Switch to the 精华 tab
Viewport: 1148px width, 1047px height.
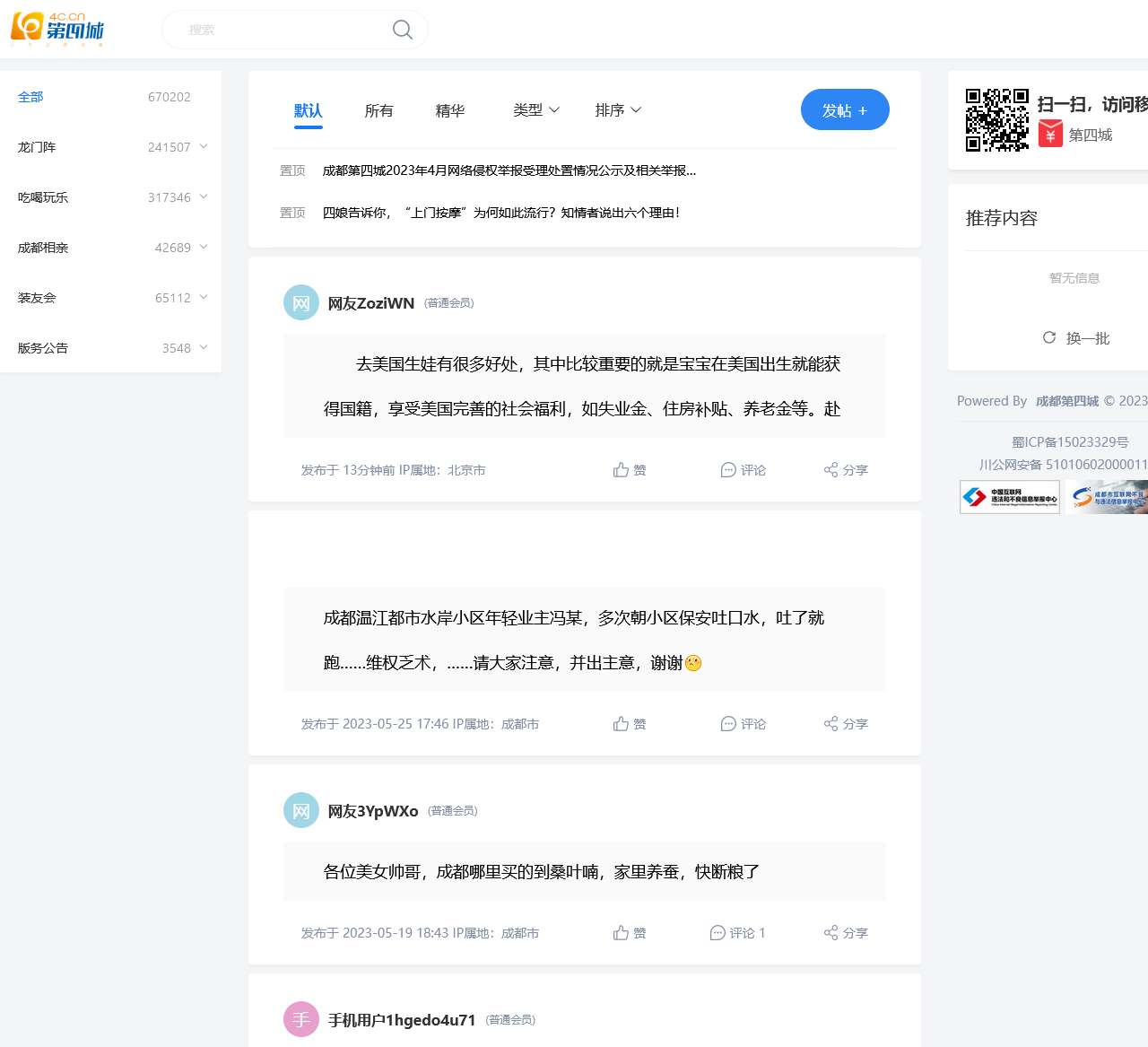(449, 110)
